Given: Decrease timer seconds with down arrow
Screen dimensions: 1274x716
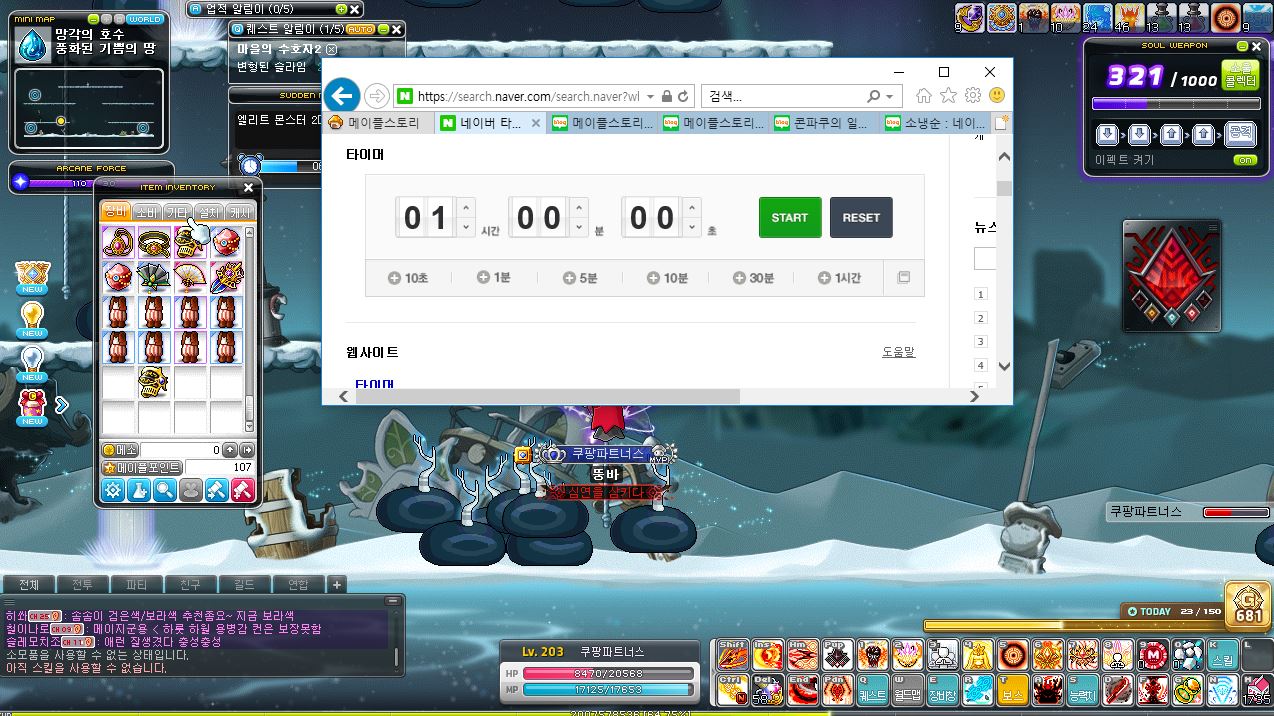Looking at the screenshot, I should pos(692,228).
